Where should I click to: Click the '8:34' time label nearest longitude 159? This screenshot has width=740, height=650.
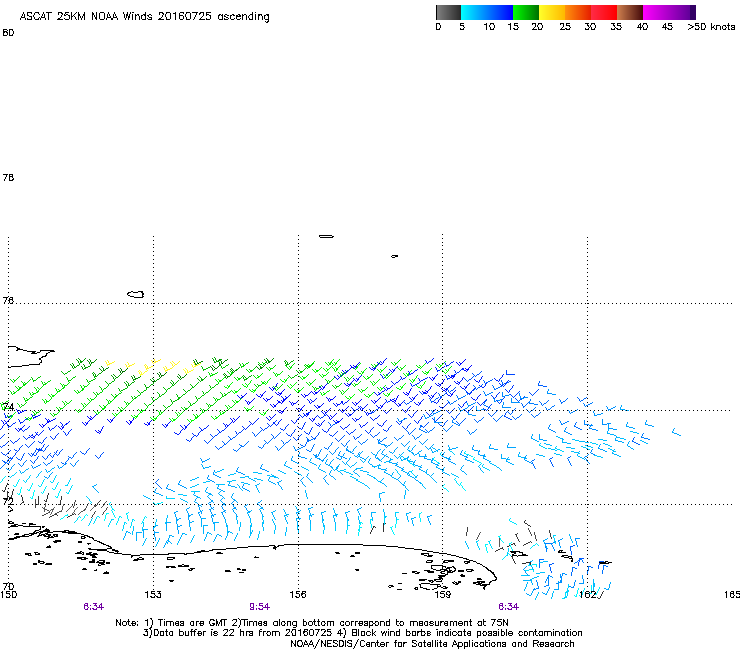pyautogui.click(x=508, y=607)
